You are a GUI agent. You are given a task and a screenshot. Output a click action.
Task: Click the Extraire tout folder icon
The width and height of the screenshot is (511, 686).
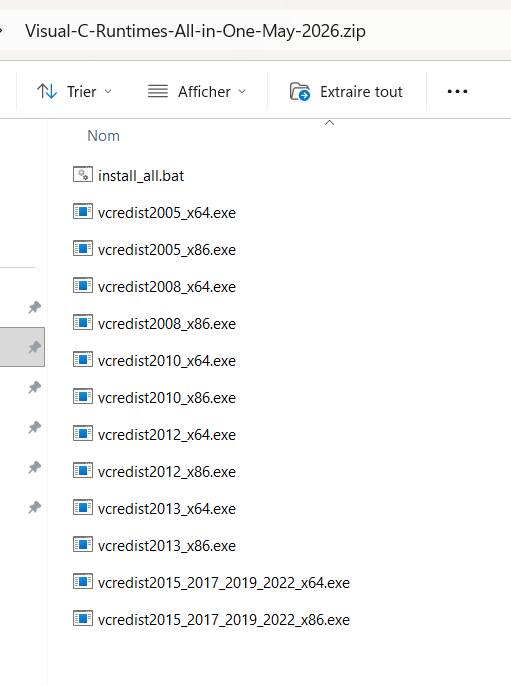pyautogui.click(x=300, y=91)
